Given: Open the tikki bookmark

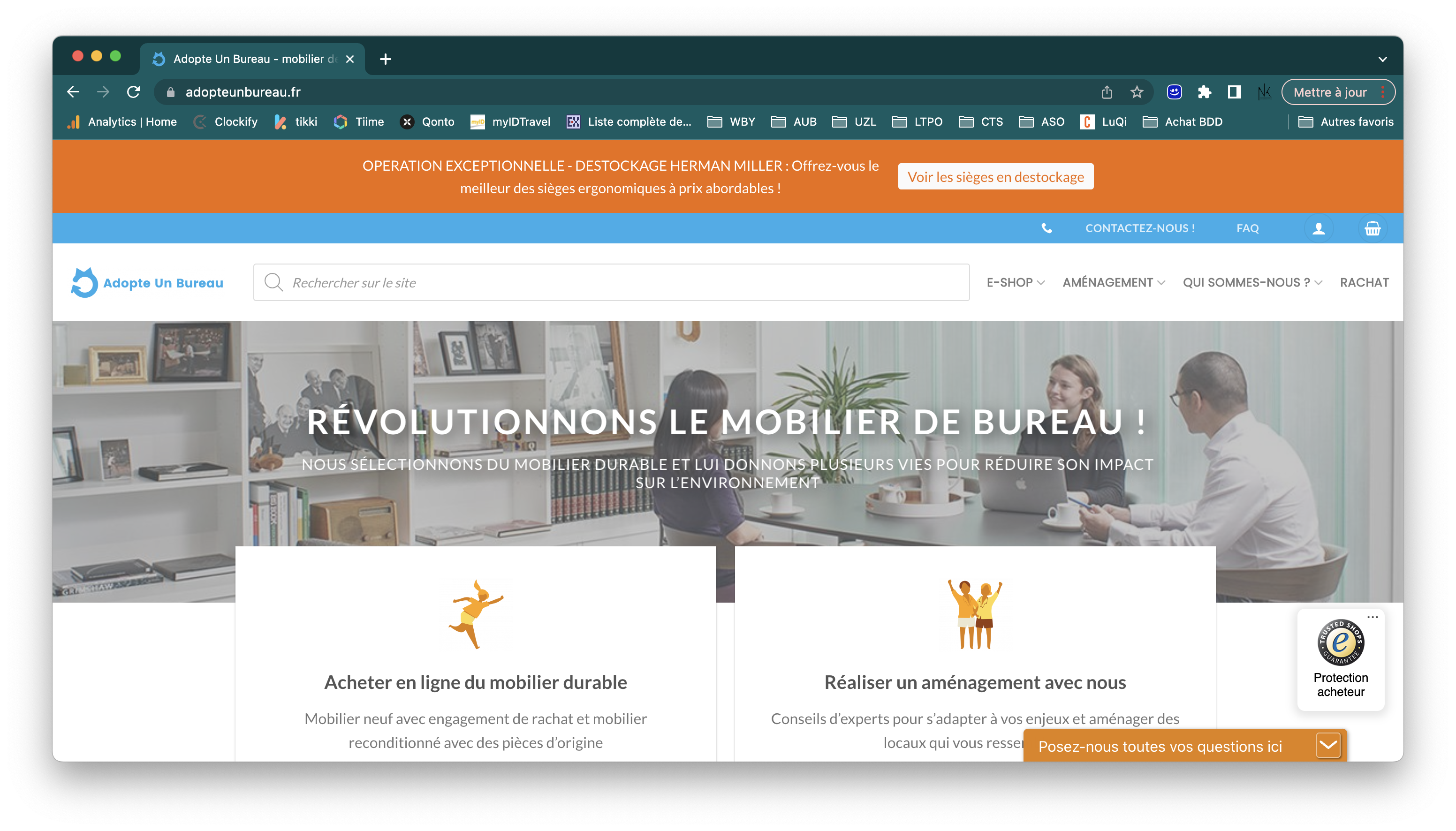Looking at the screenshot, I should pyautogui.click(x=295, y=121).
